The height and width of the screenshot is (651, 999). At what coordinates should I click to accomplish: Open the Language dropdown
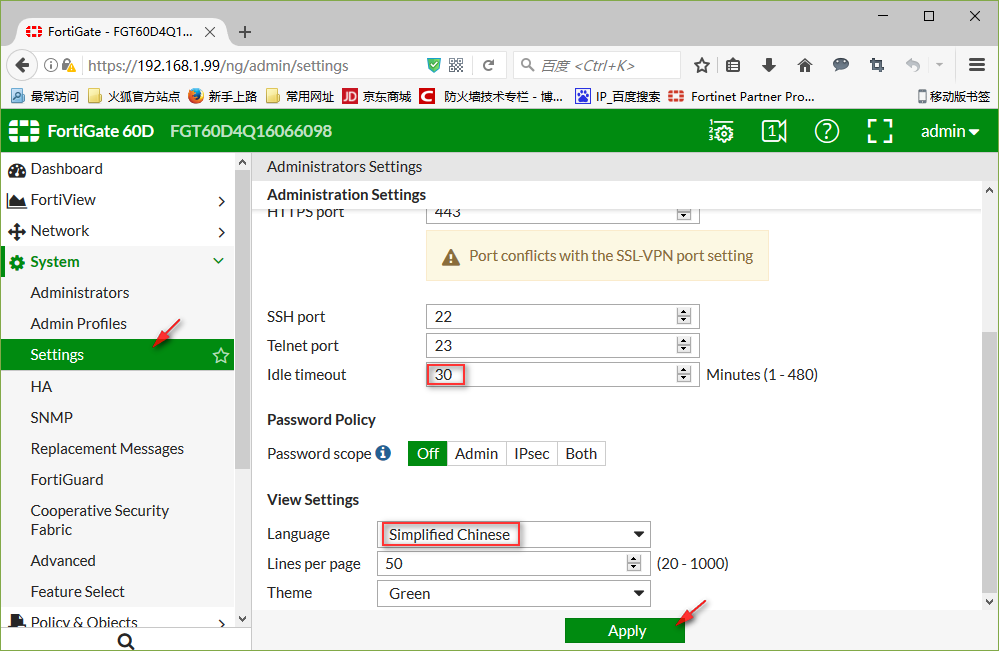click(x=514, y=534)
